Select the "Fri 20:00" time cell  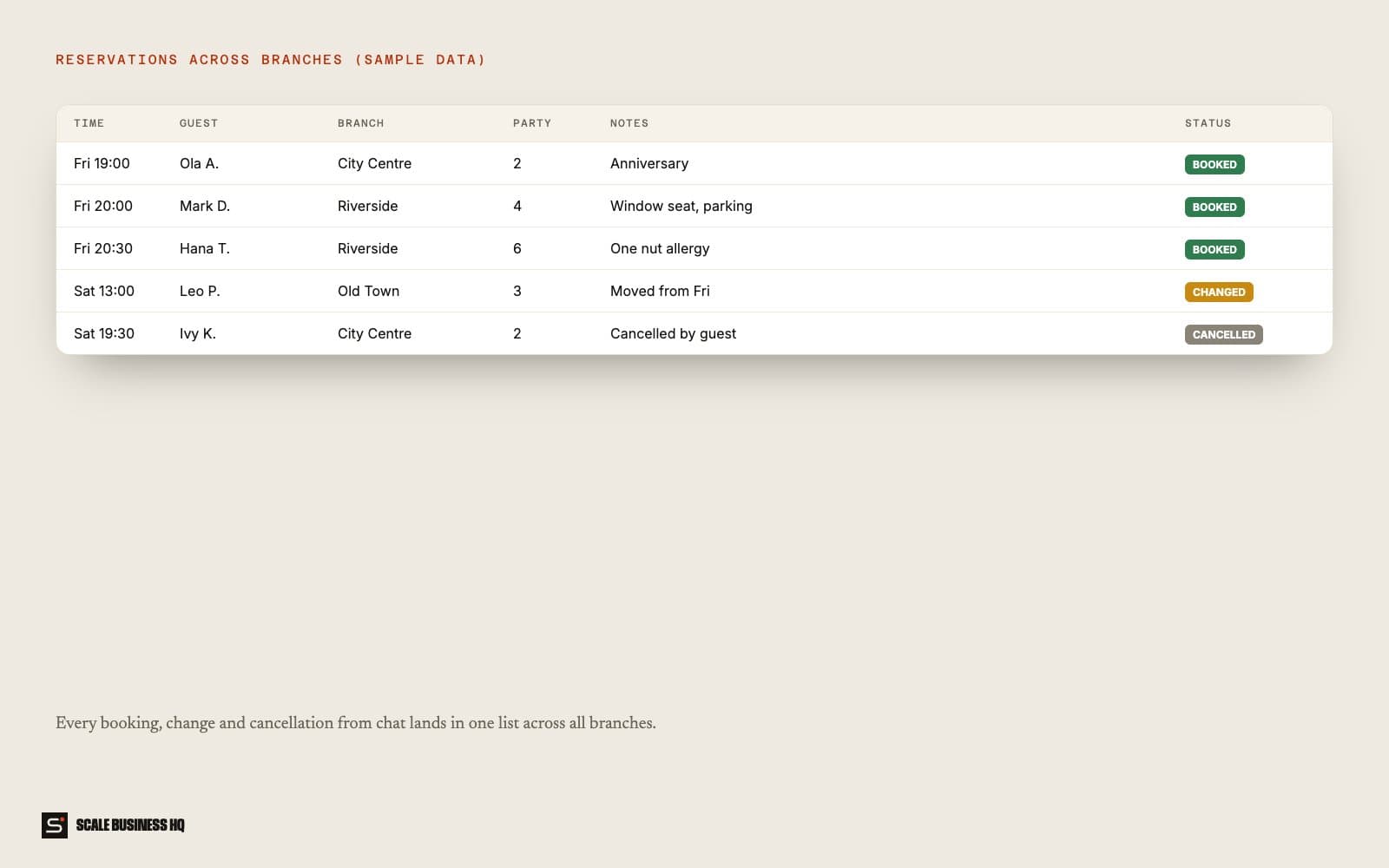click(x=103, y=206)
